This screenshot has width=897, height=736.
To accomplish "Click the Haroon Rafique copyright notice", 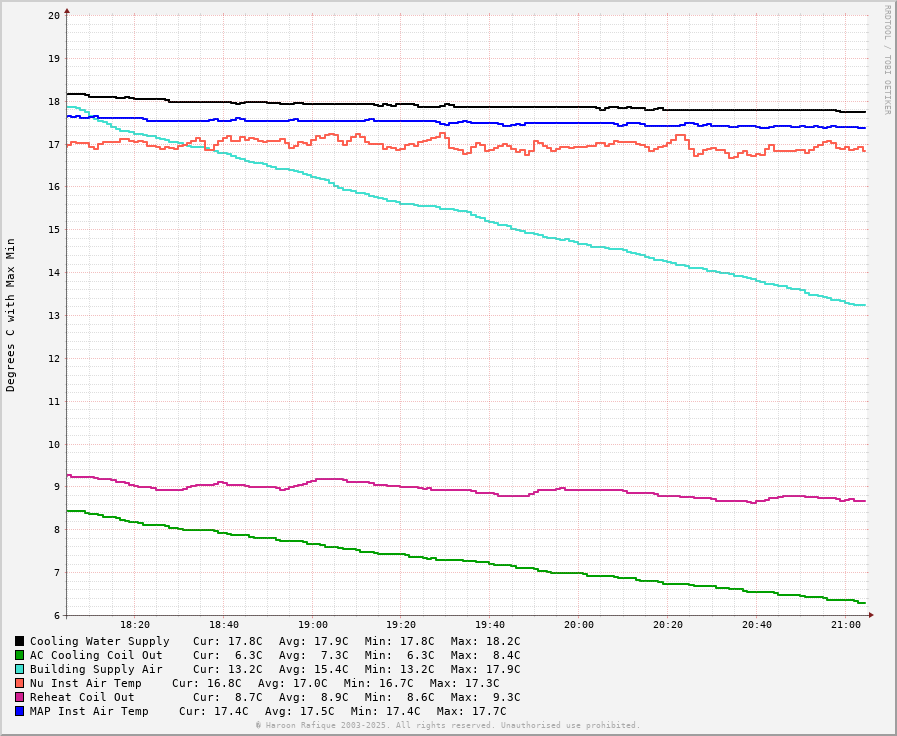I will (x=447, y=725).
